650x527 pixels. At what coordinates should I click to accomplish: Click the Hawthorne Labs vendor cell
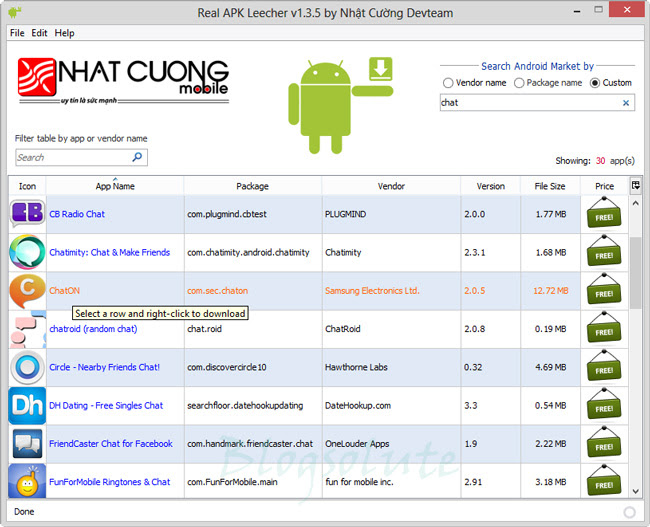[x=391, y=367]
